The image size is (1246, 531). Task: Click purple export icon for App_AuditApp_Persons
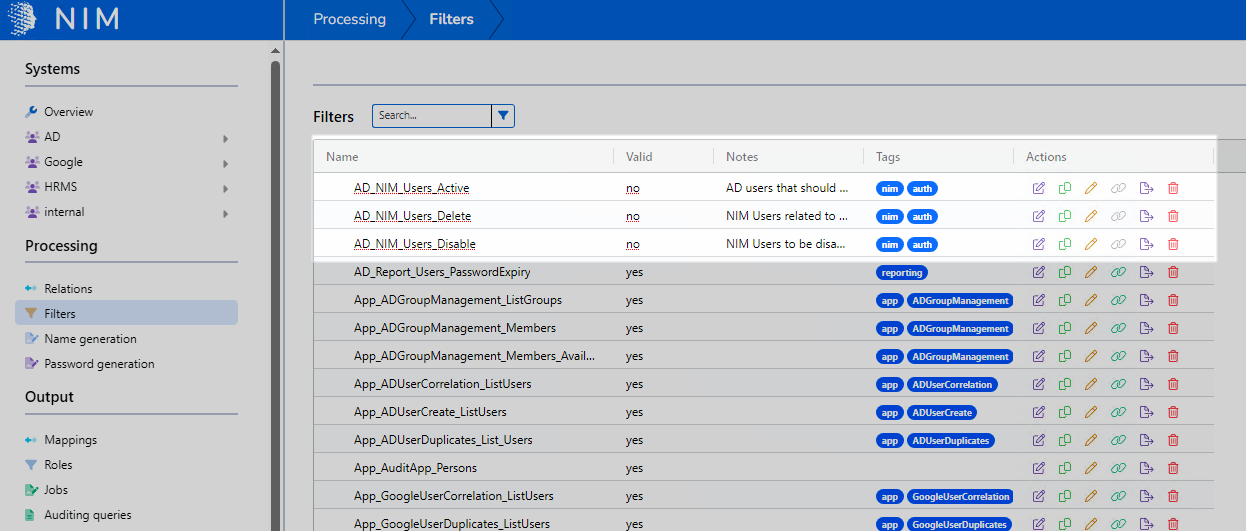(1146, 468)
